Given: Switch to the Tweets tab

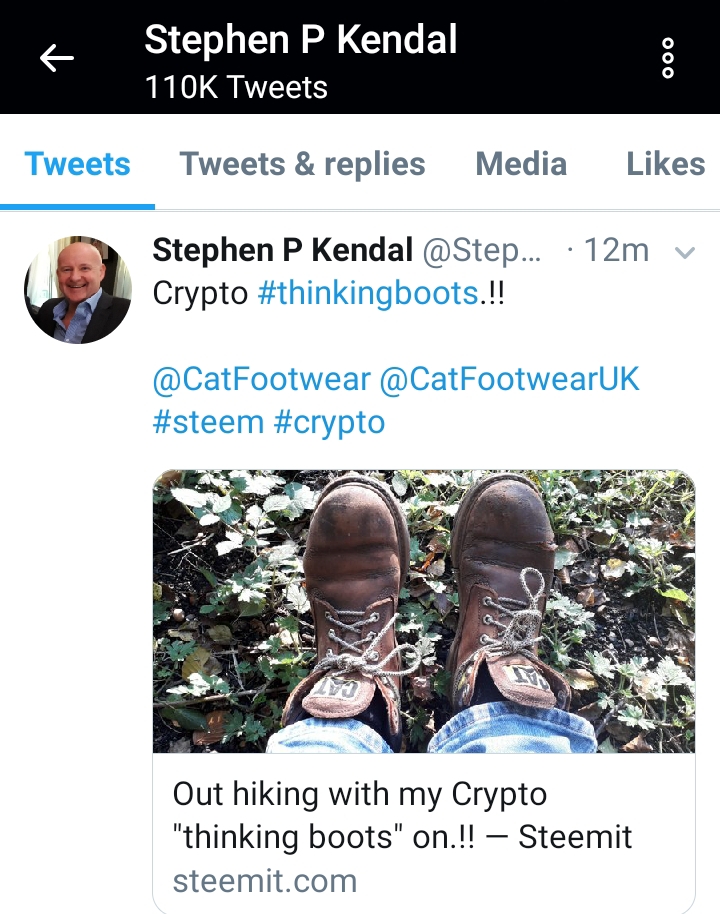Looking at the screenshot, I should (77, 164).
